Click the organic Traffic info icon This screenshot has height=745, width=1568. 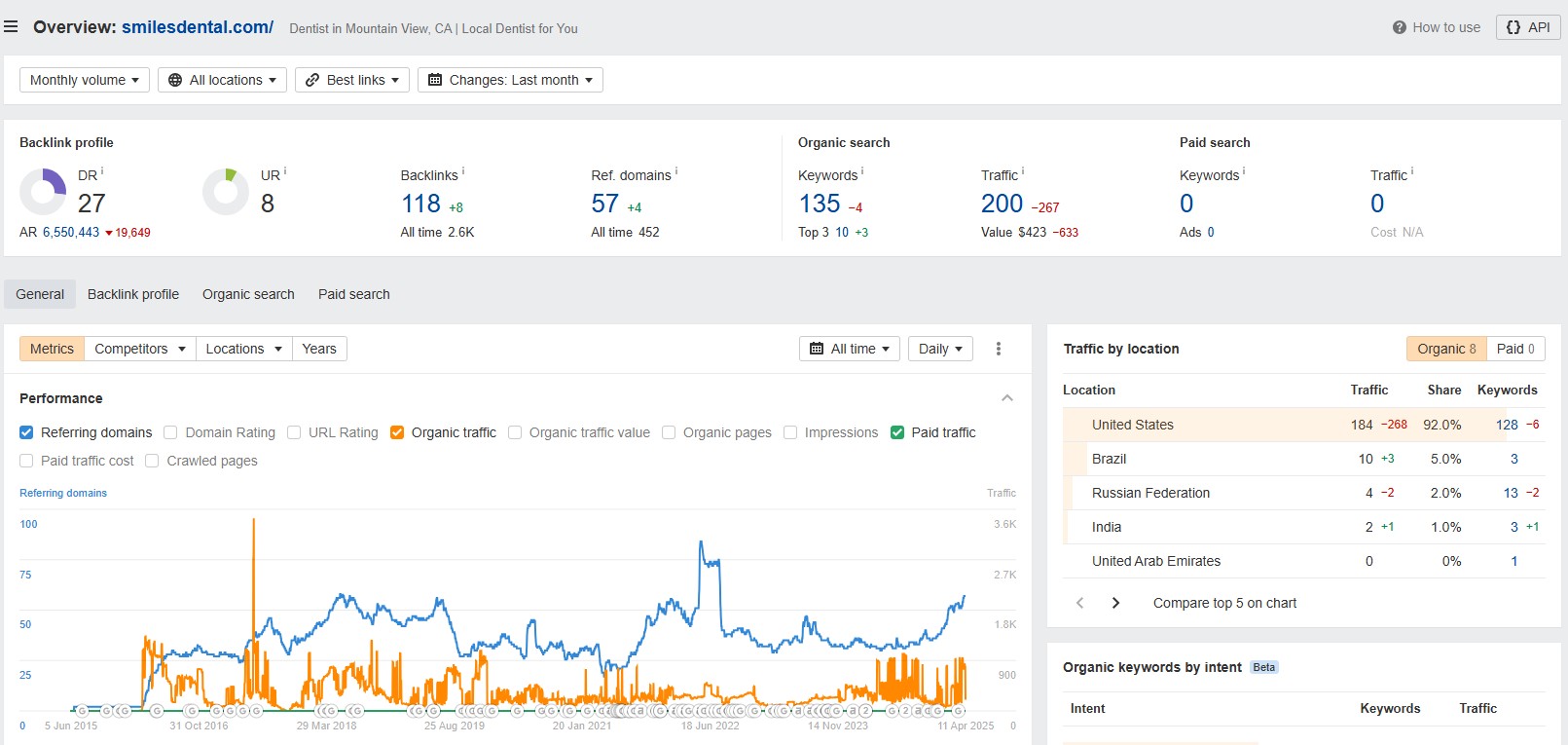click(x=1023, y=170)
